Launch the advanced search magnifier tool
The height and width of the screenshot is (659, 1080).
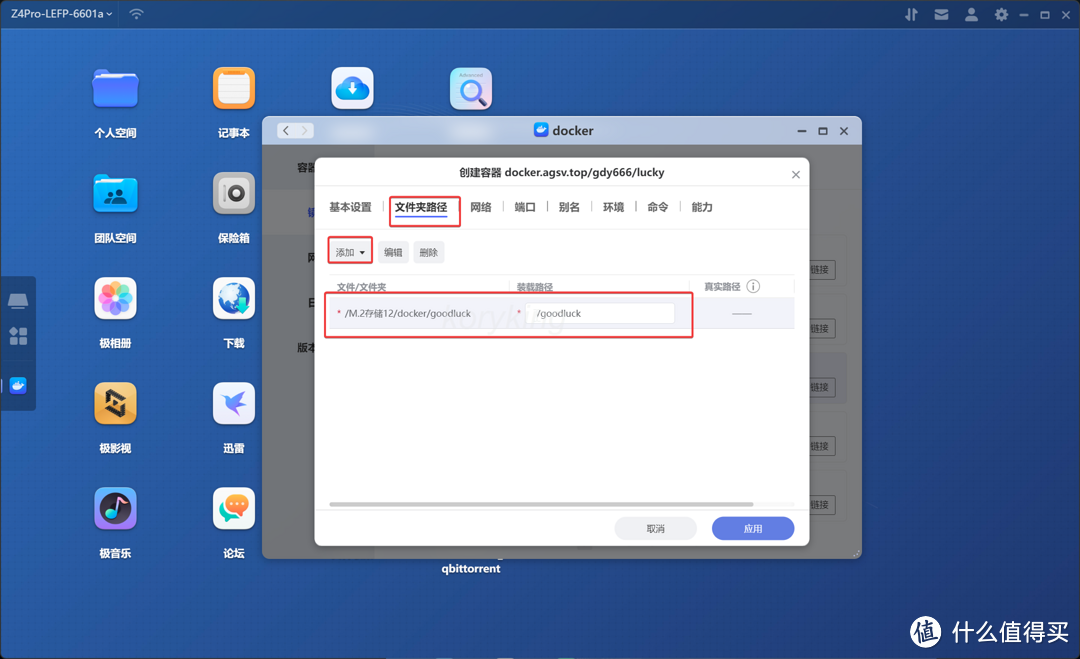[x=470, y=88]
